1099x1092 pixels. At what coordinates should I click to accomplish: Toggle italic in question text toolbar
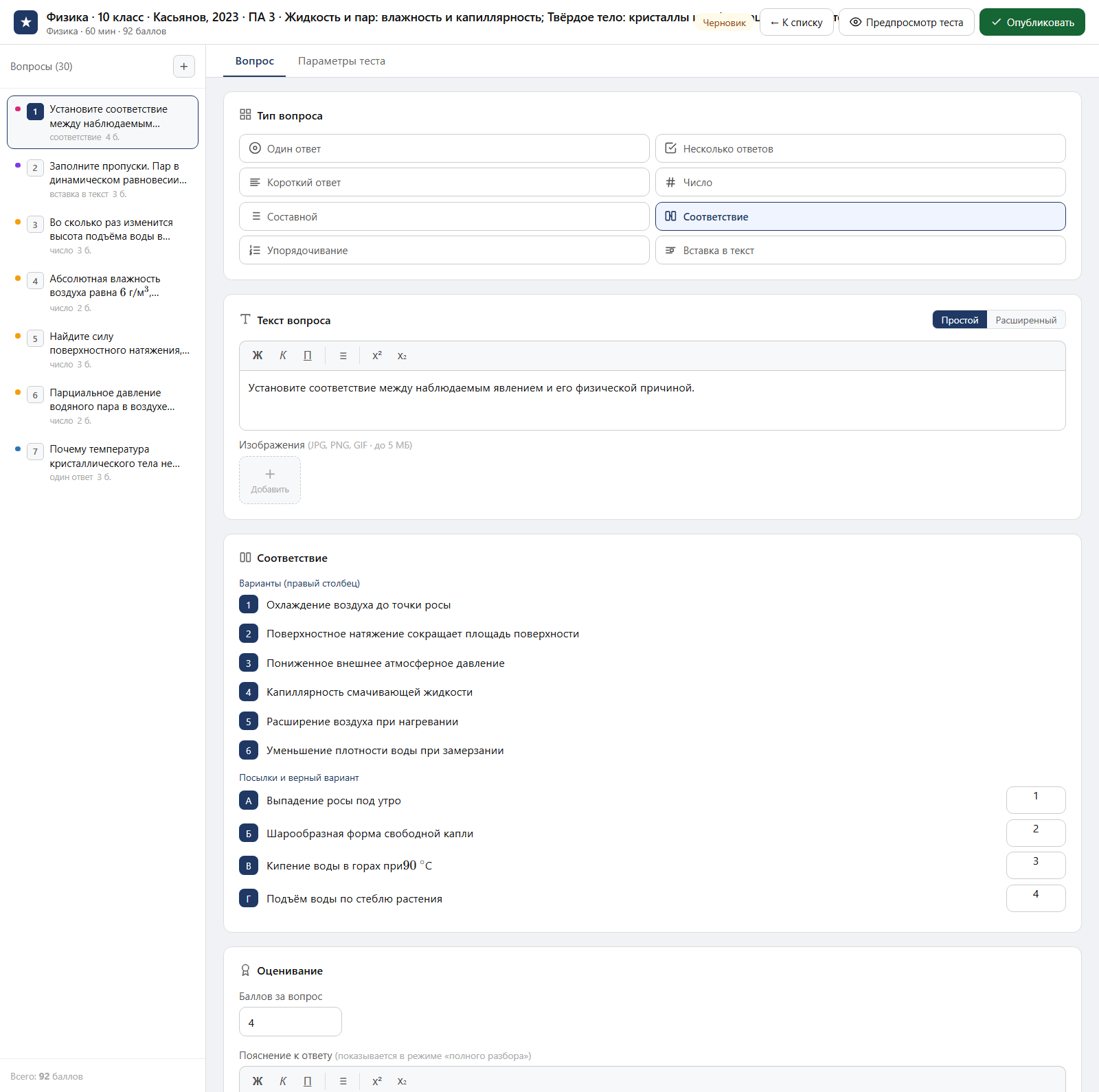(283, 356)
